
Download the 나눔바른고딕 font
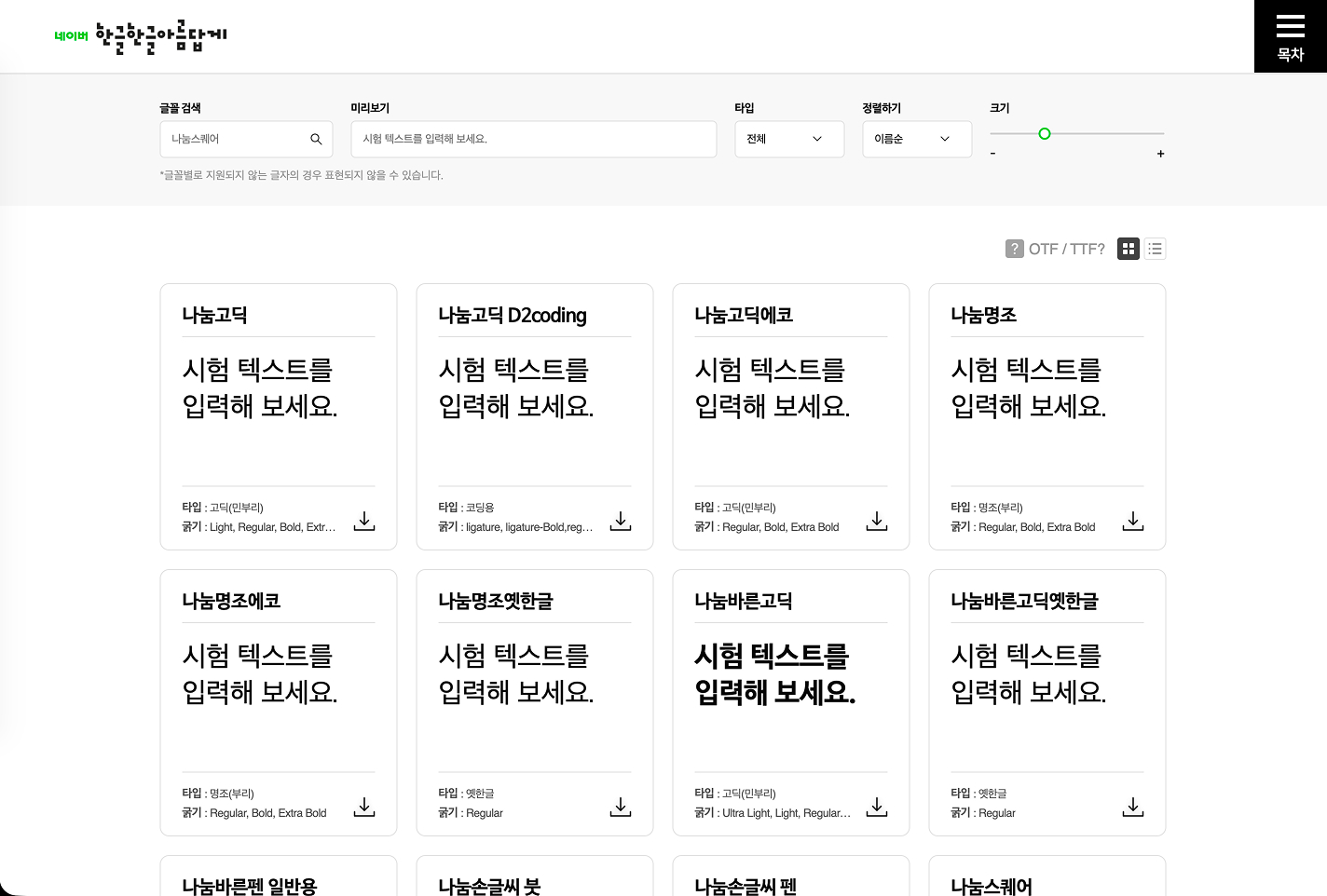pyautogui.click(x=877, y=807)
